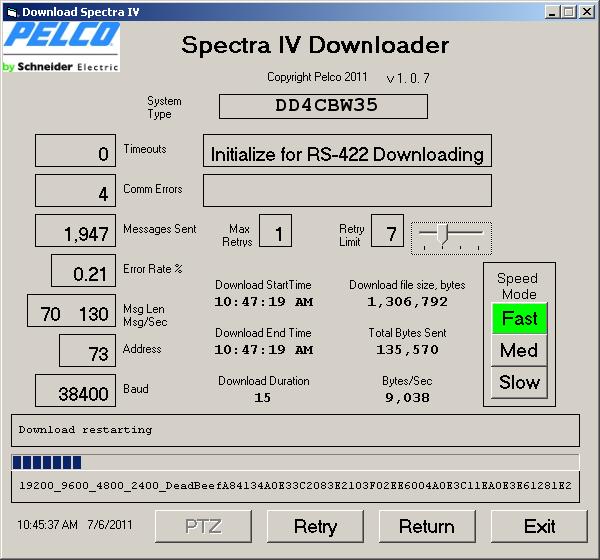Click the Msg Len Msg/Sec value box
Image resolution: width=600 pixels, height=560 pixels.
click(x=72, y=310)
